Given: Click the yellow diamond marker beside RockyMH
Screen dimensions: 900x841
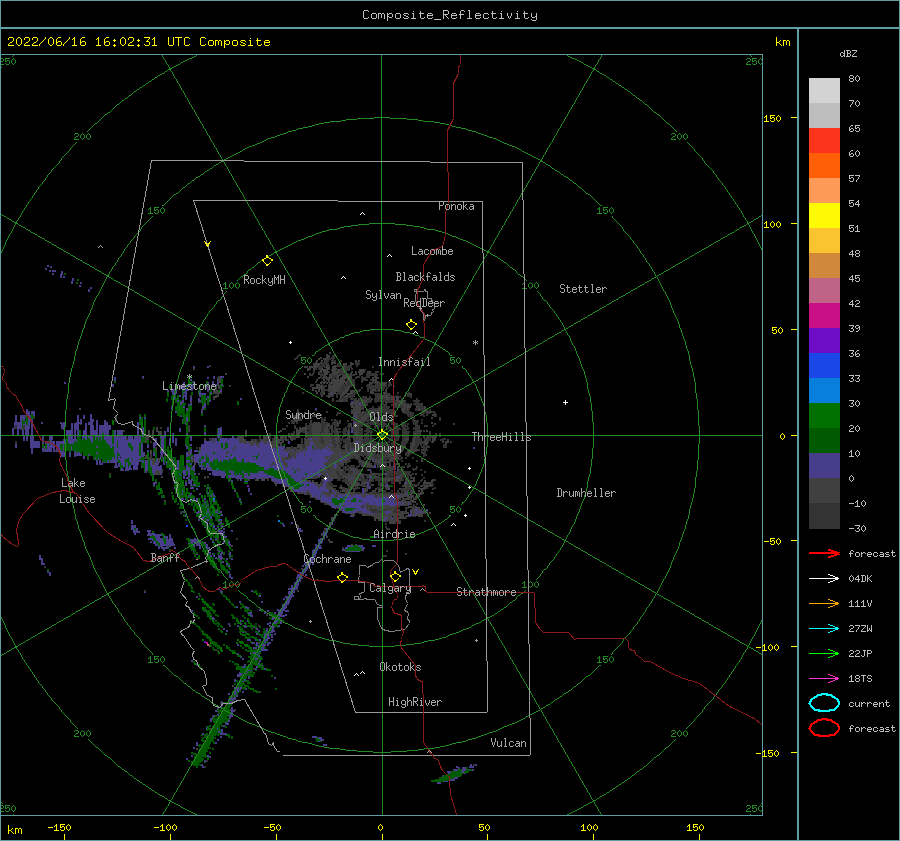Looking at the screenshot, I should point(267,261).
